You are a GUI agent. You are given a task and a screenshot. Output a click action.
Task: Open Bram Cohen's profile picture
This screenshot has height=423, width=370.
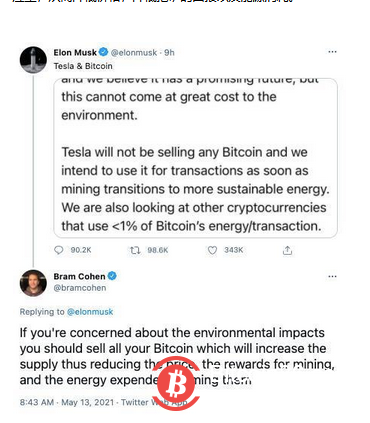[x=33, y=283]
